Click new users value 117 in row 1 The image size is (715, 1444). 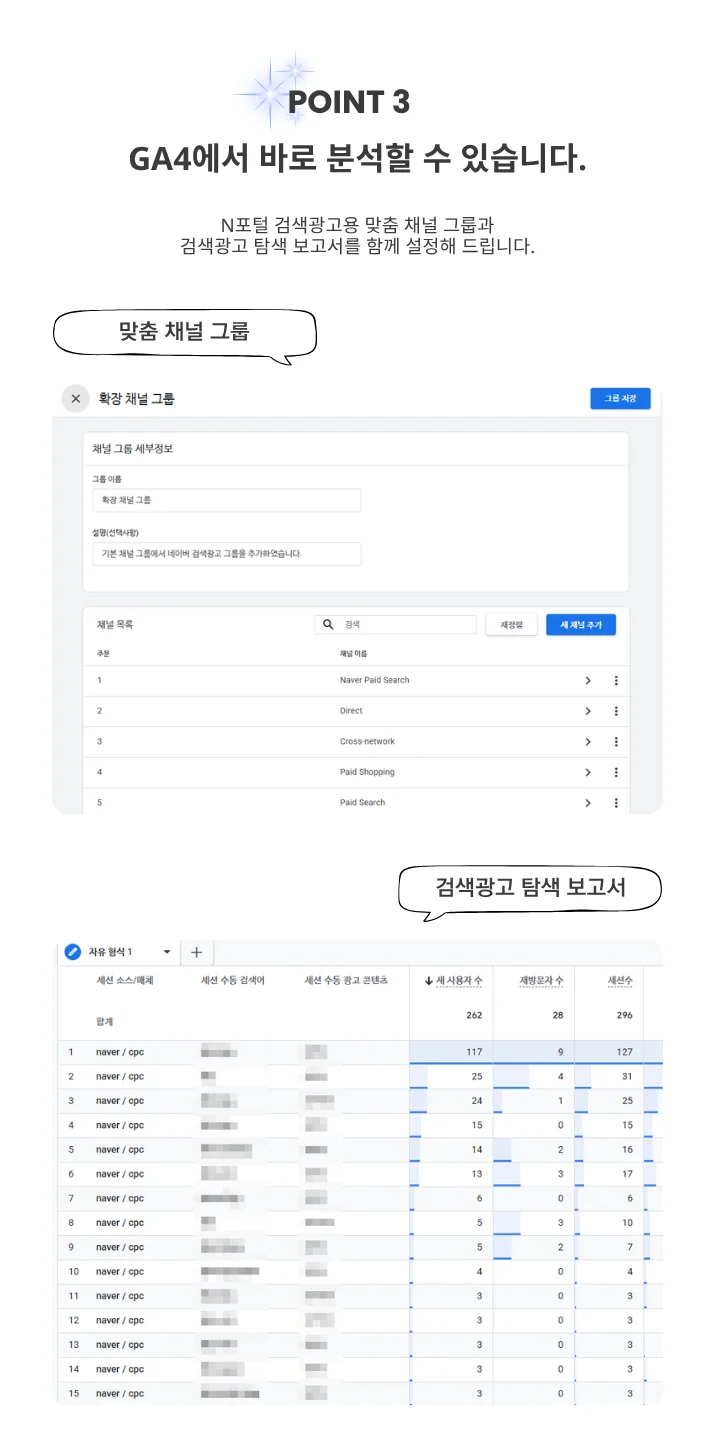[474, 1052]
